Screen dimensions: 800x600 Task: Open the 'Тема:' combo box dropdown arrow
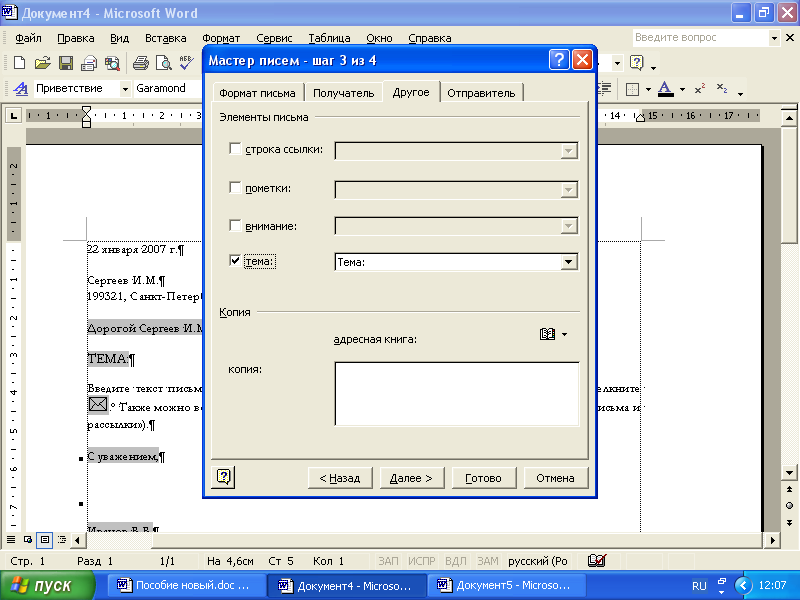click(569, 262)
